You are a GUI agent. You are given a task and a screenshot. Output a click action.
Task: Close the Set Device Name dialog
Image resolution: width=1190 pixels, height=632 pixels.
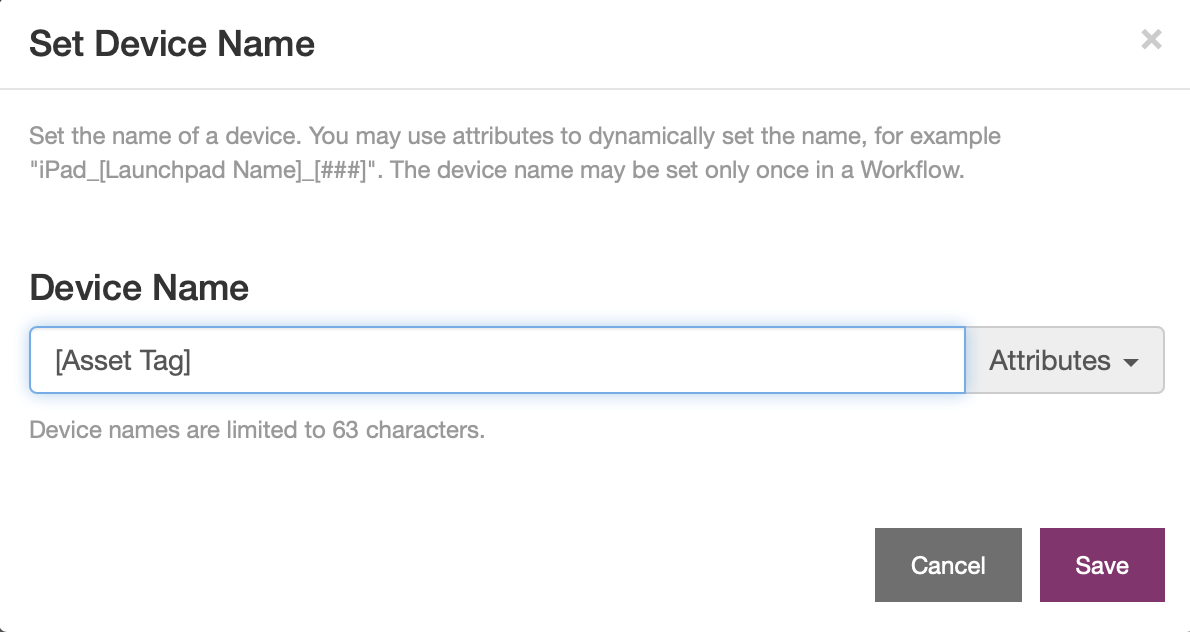(x=1151, y=40)
